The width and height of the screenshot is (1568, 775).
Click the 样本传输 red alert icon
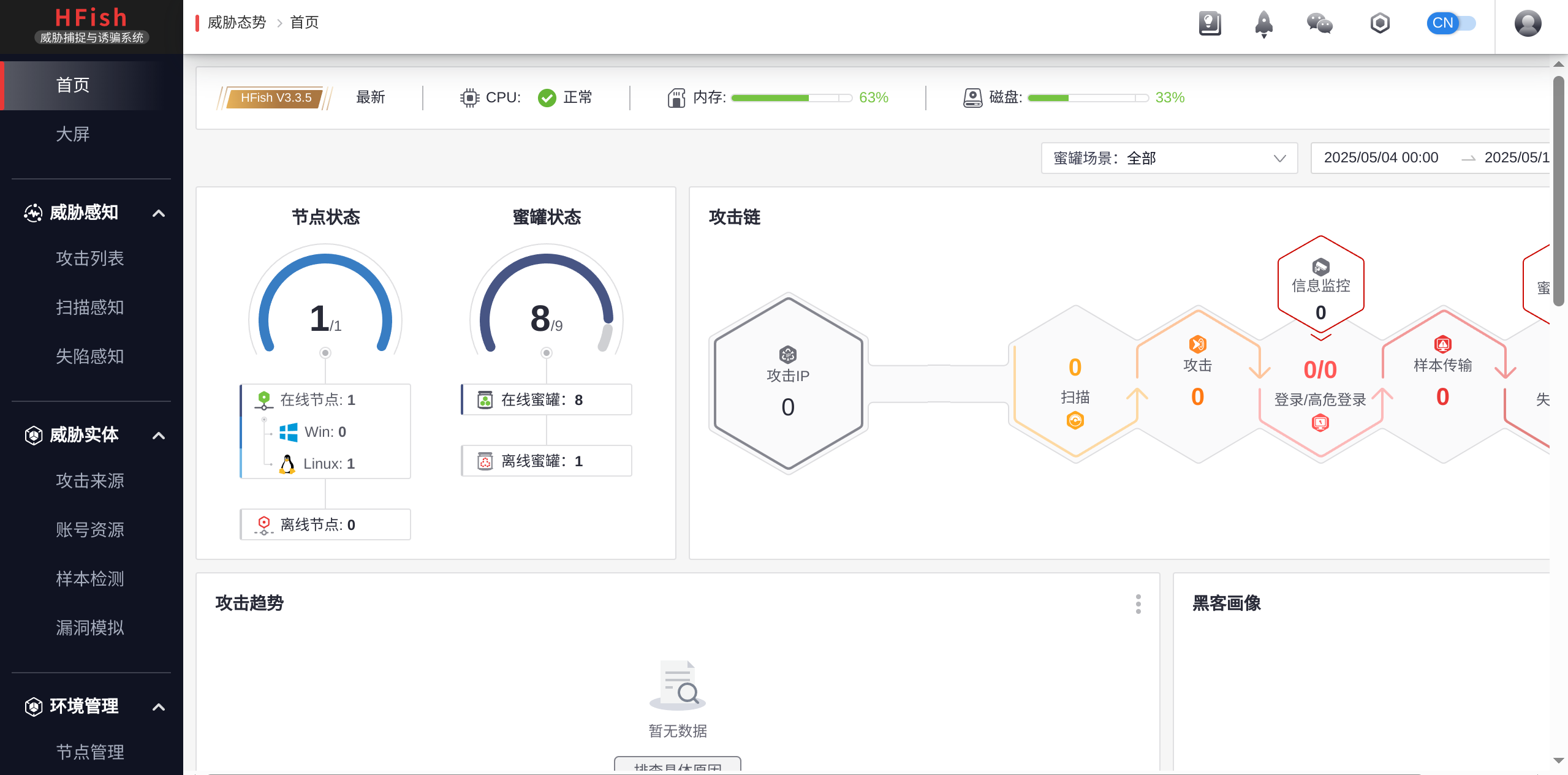click(1442, 344)
